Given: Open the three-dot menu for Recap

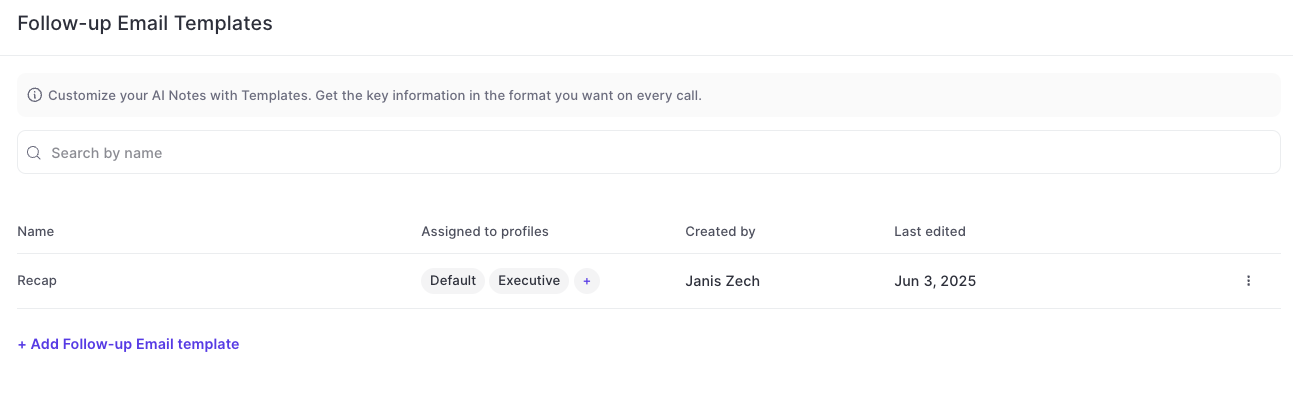Looking at the screenshot, I should pos(1248,281).
